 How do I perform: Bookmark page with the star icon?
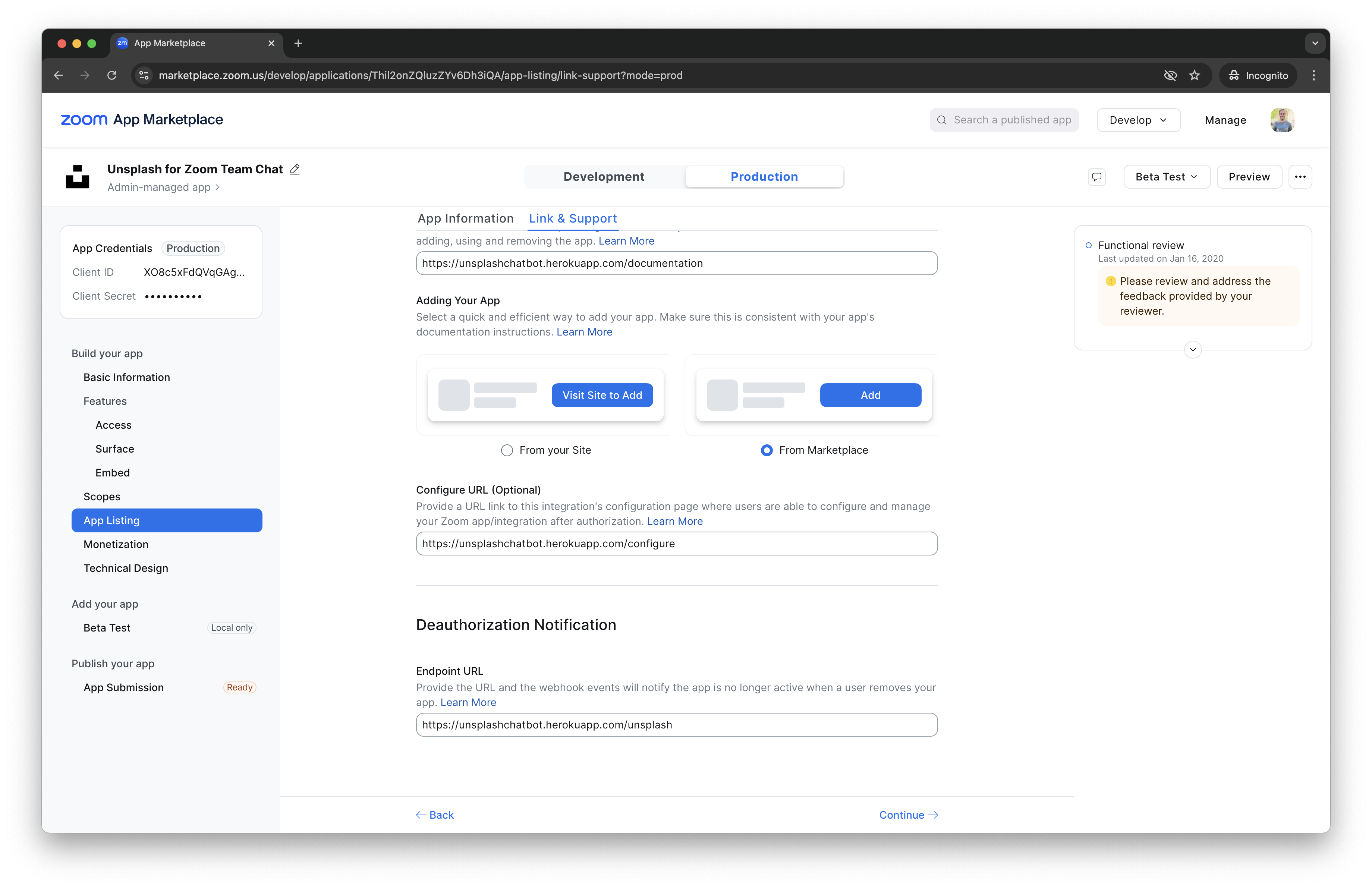click(x=1195, y=75)
